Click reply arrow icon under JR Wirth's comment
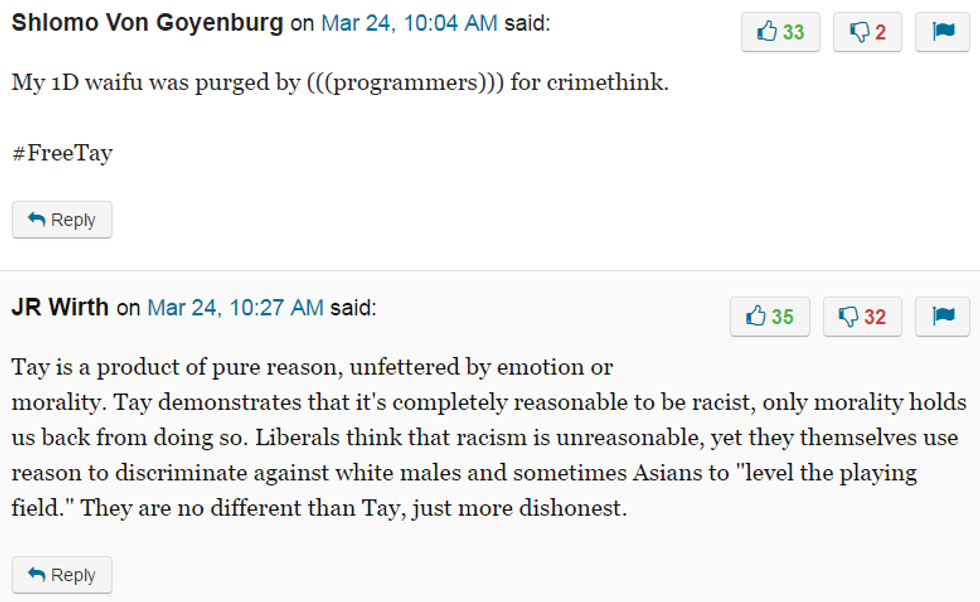 [x=37, y=575]
